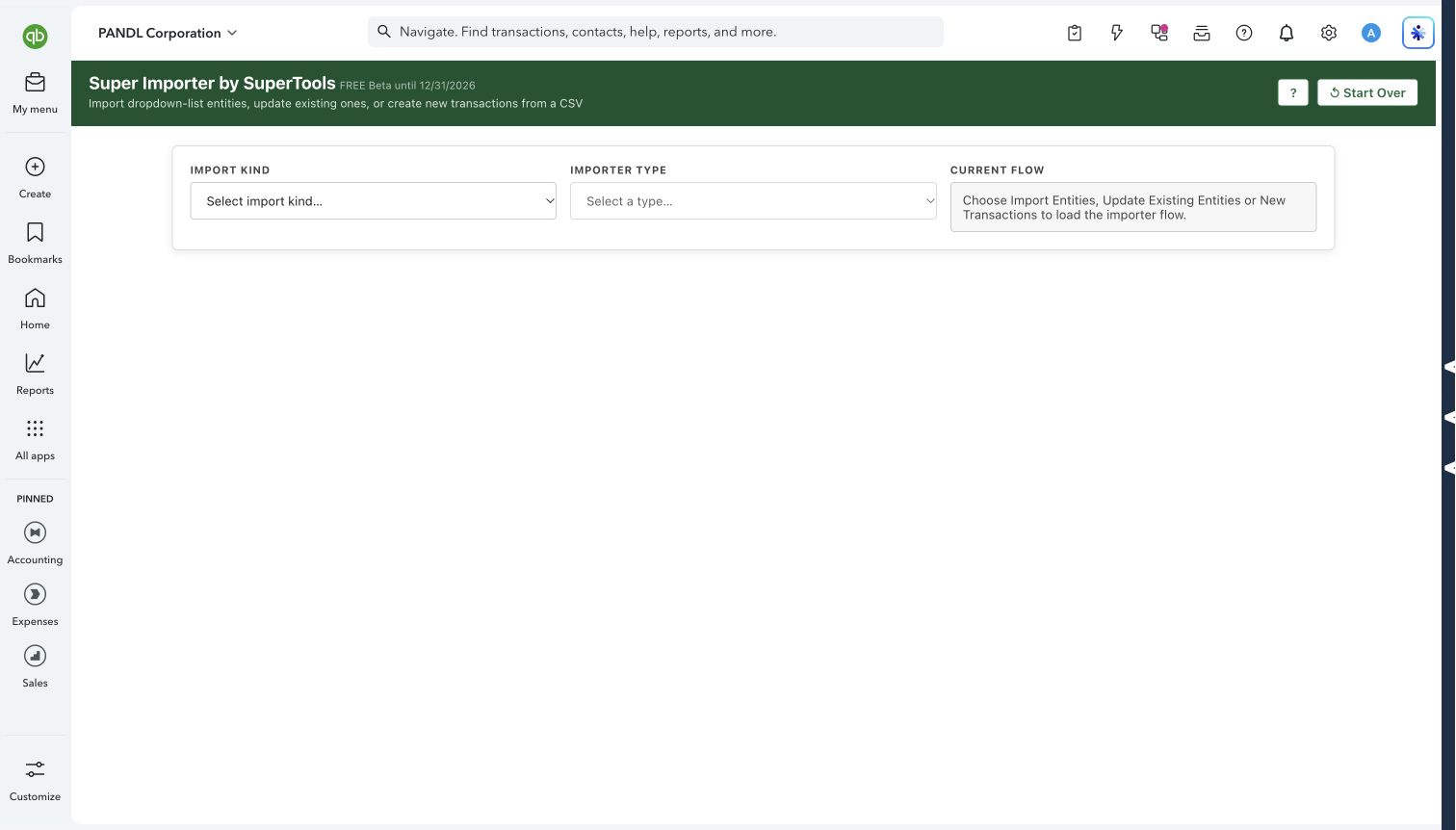
Task: Click Super Importer question mark help button
Action: tap(1293, 92)
